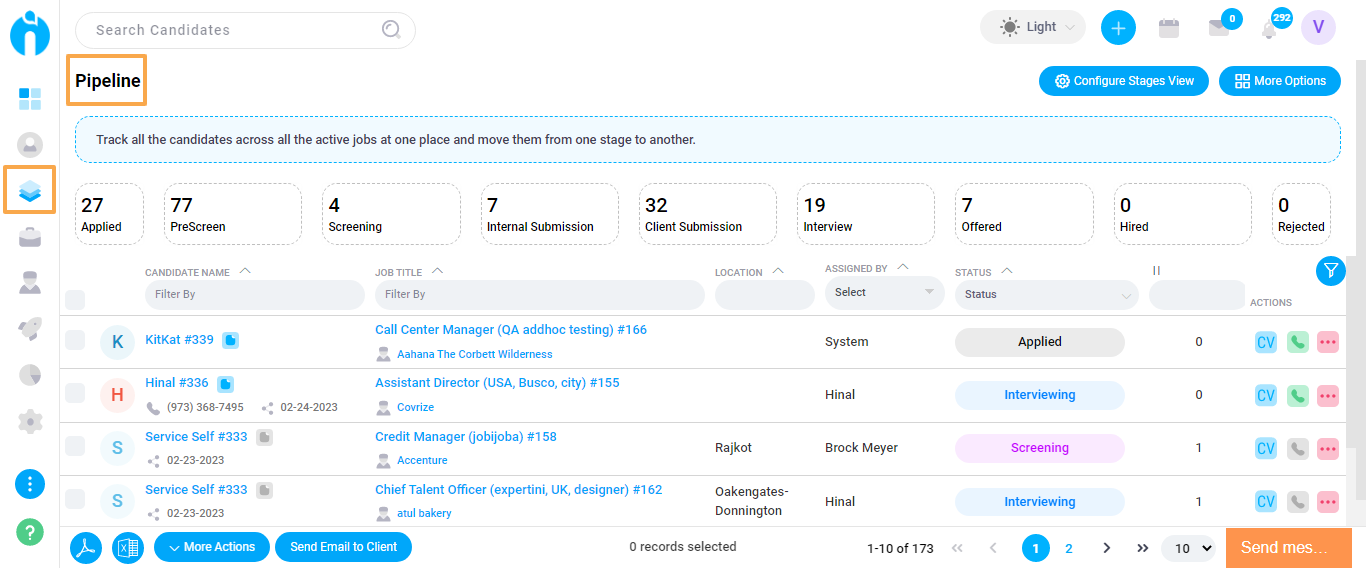
Task: Open the calendar icon in top bar
Action: pos(1169,28)
